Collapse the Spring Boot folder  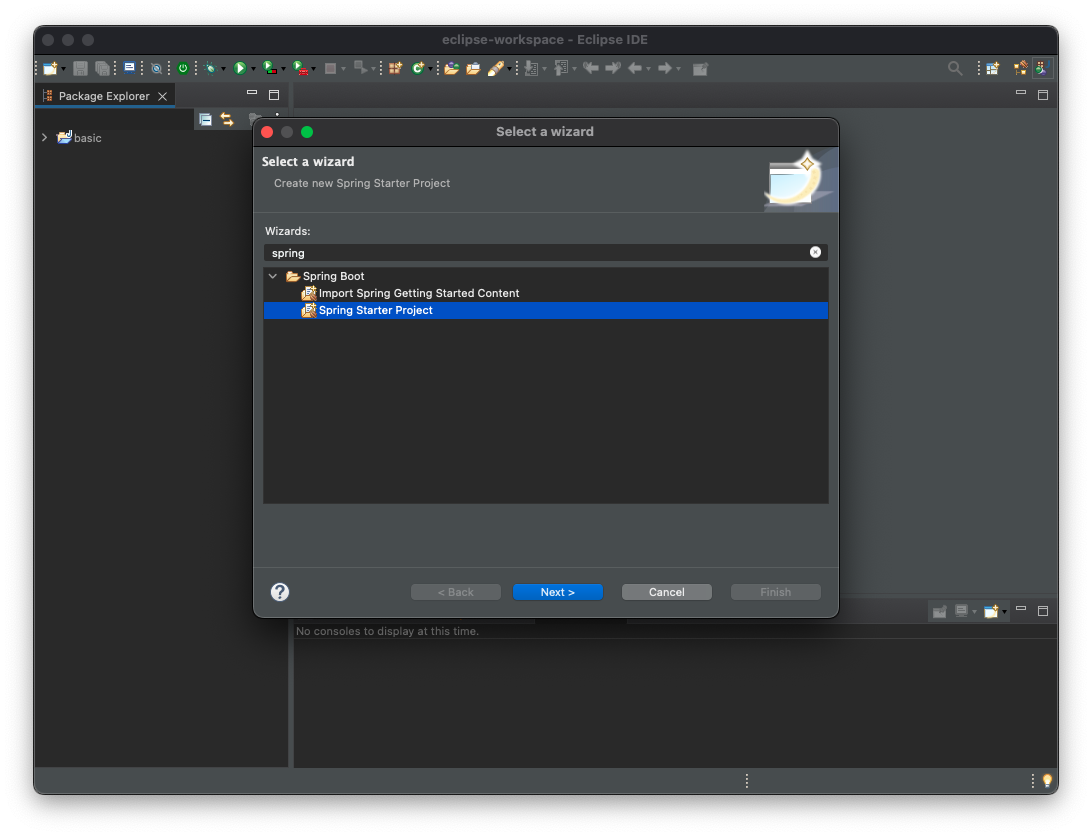(273, 276)
